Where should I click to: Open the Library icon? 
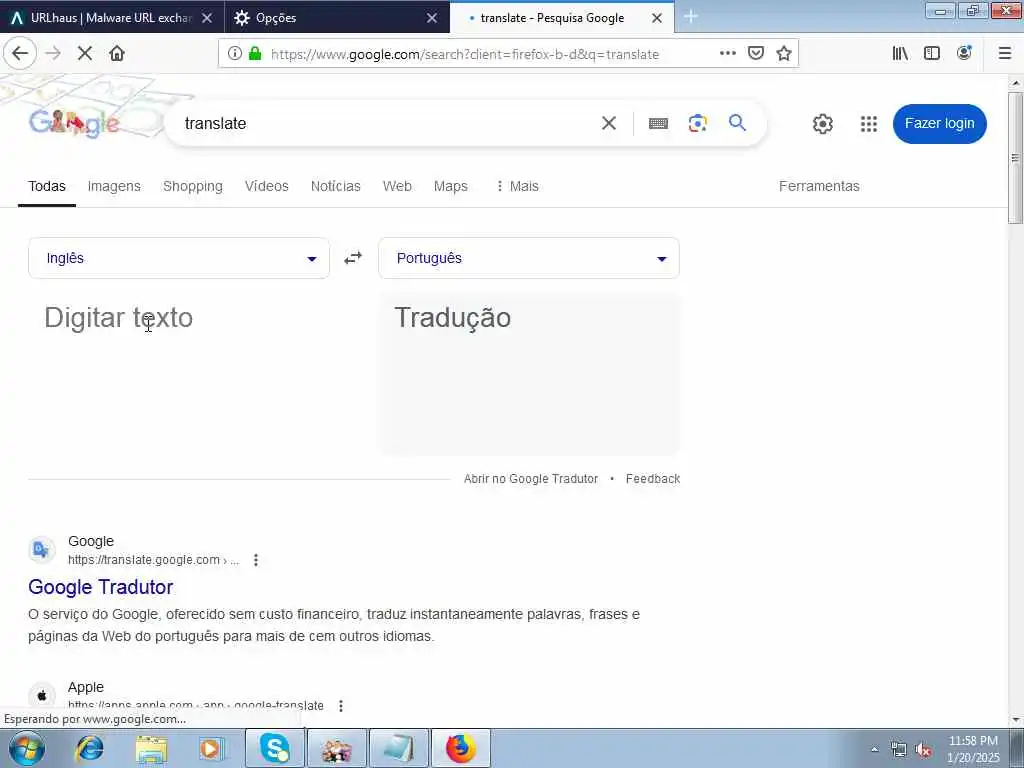[900, 54]
